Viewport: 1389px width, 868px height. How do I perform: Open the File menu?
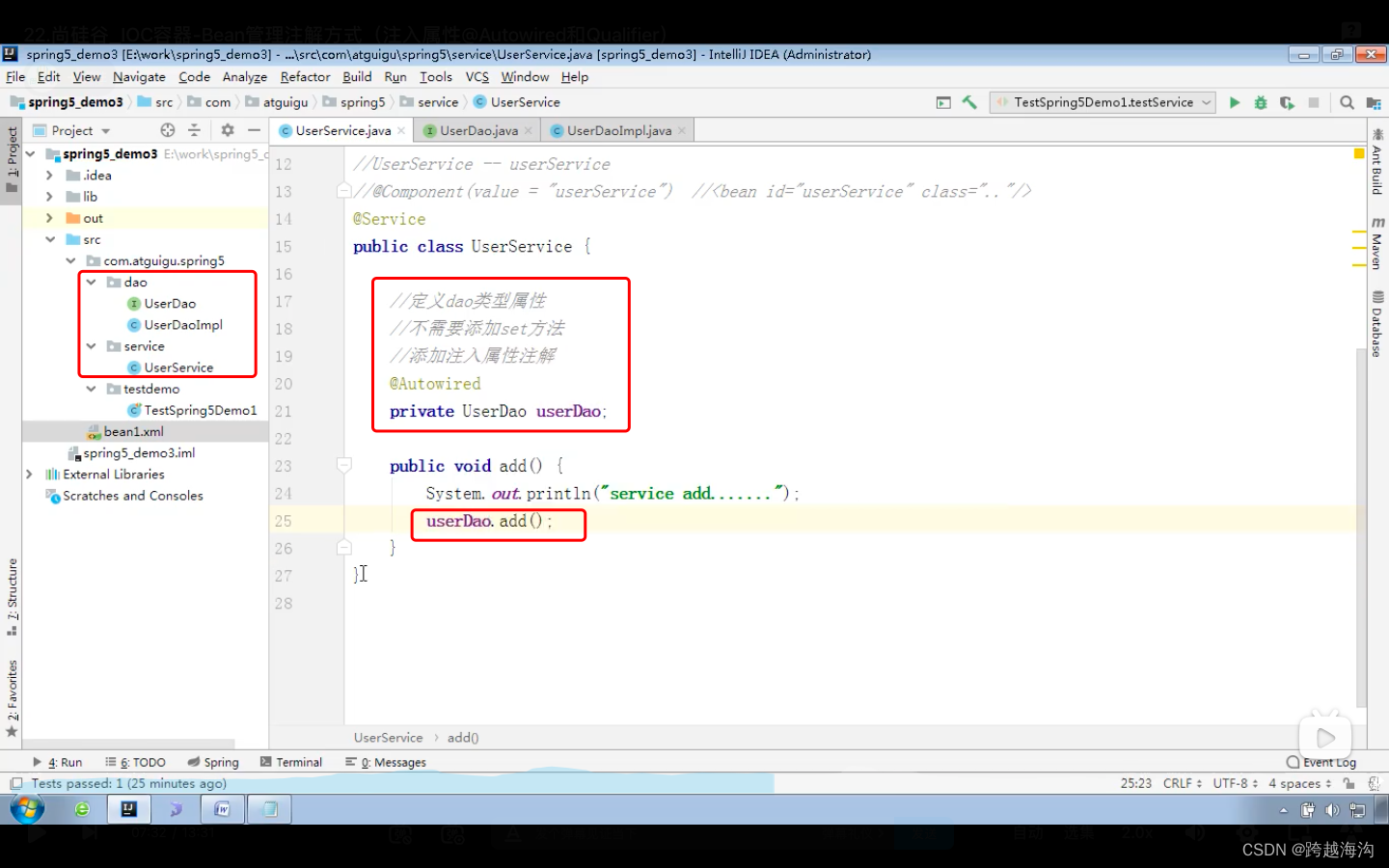pos(15,77)
